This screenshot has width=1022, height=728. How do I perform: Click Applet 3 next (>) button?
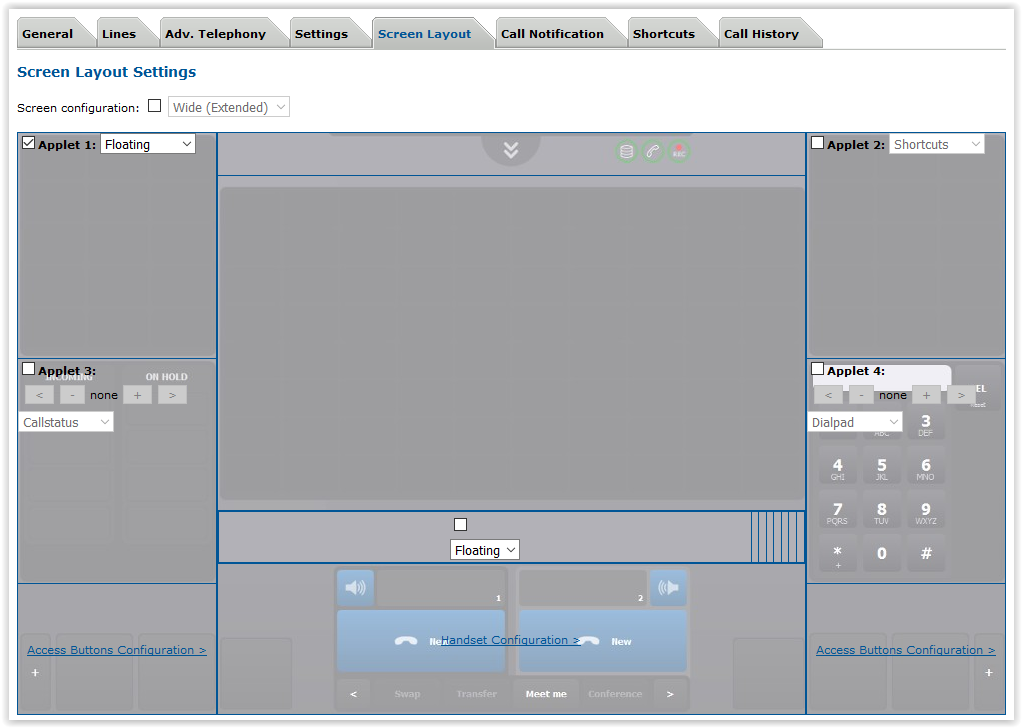172,395
